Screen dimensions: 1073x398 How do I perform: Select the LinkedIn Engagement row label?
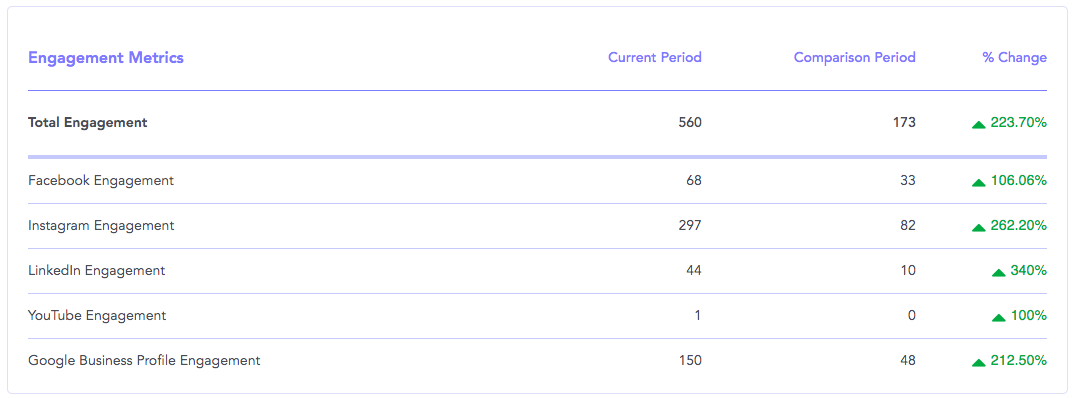[96, 271]
